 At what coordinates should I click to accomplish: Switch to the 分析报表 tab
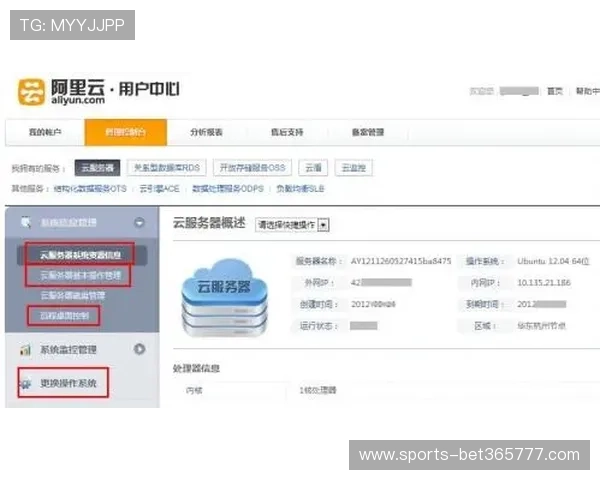tap(206, 132)
